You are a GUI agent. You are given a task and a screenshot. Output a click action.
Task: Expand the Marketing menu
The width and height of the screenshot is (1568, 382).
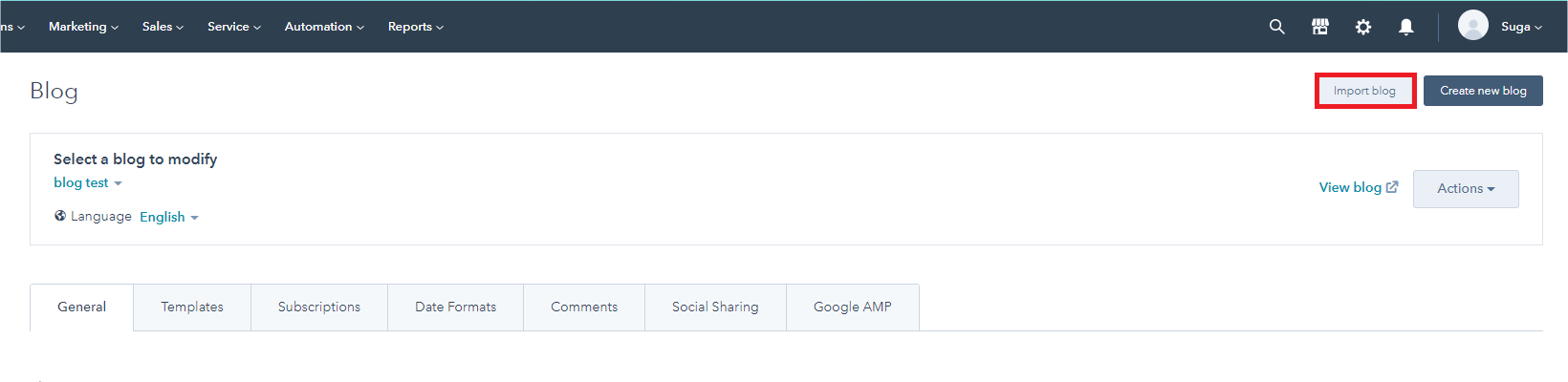point(83,27)
